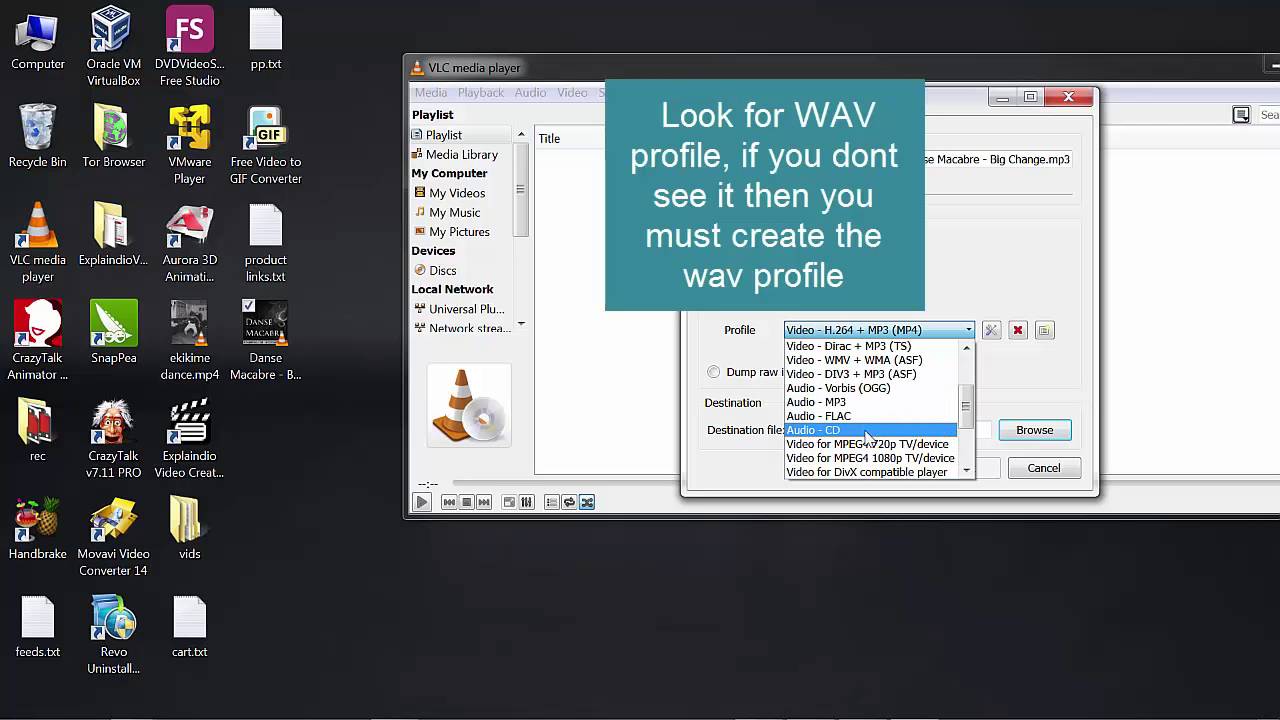The image size is (1280, 720).
Task: Open VMware Player desktop icon
Action: click(189, 146)
